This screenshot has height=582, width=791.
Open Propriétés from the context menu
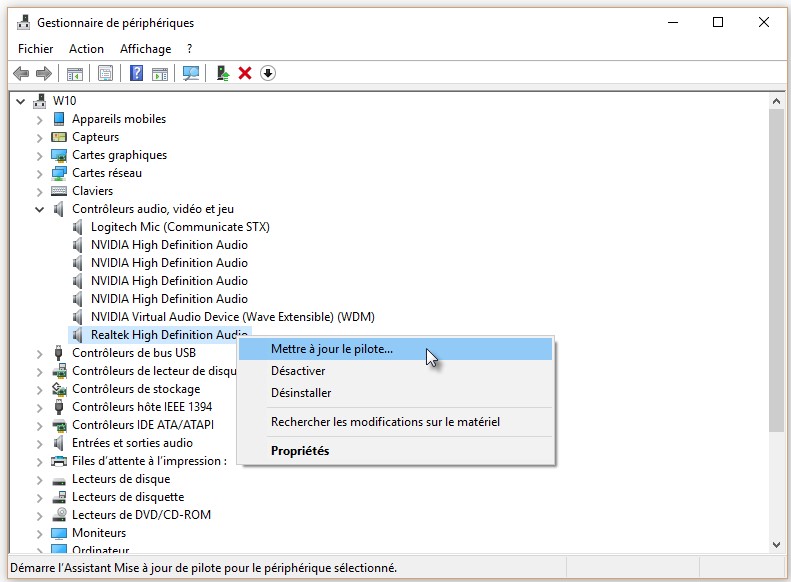coord(300,451)
